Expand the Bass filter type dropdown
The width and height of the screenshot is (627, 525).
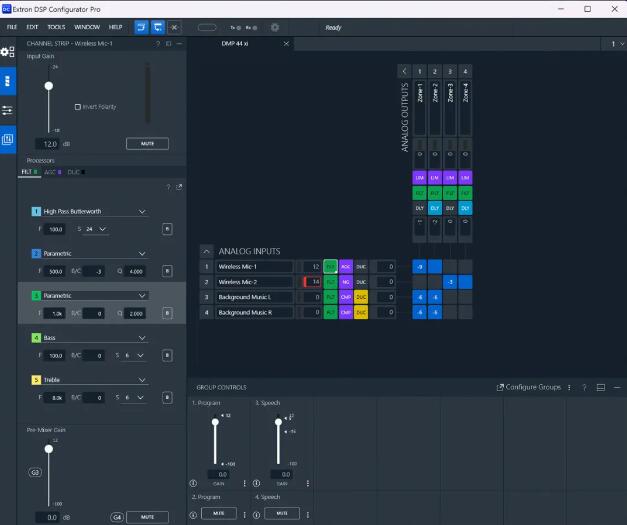142,338
